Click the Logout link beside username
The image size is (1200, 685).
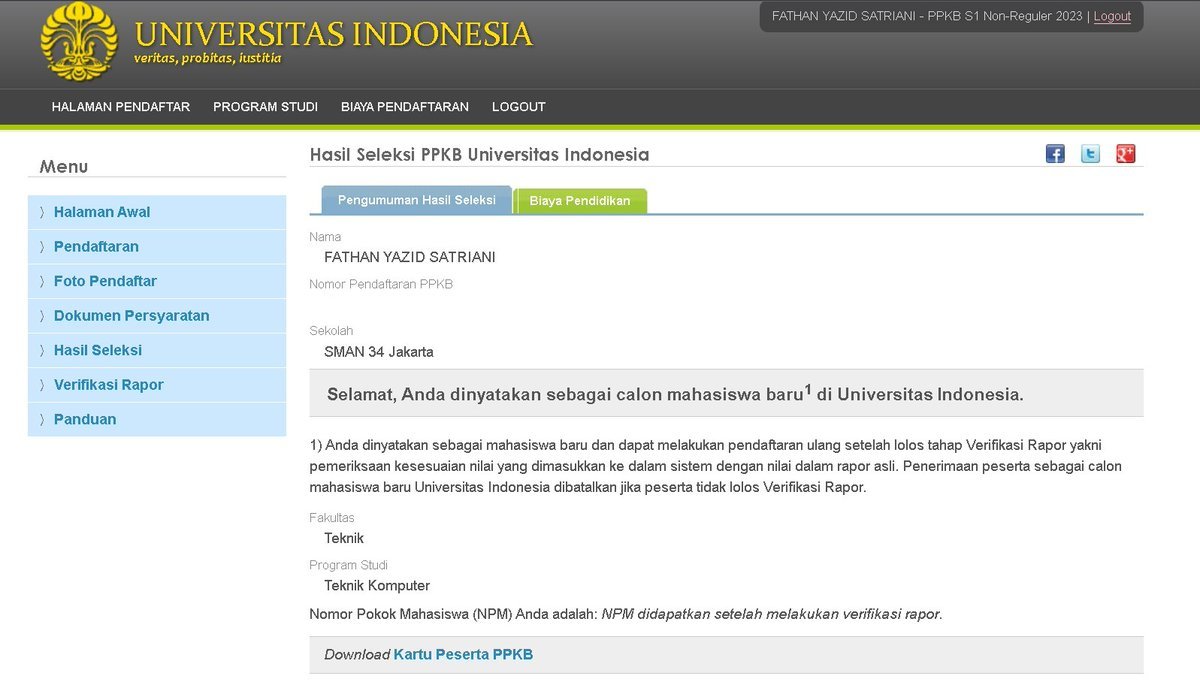point(1112,17)
